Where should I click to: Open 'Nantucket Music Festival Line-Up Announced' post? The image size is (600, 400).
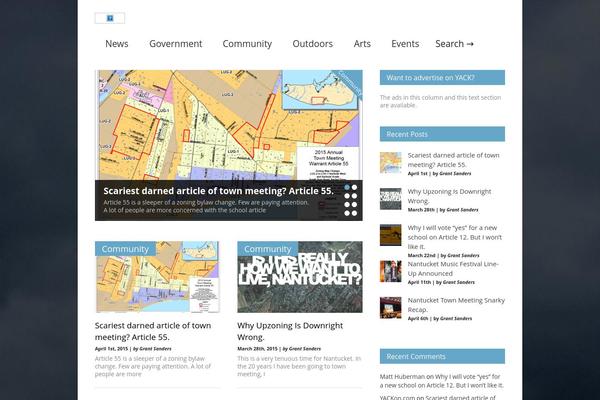tap(453, 269)
